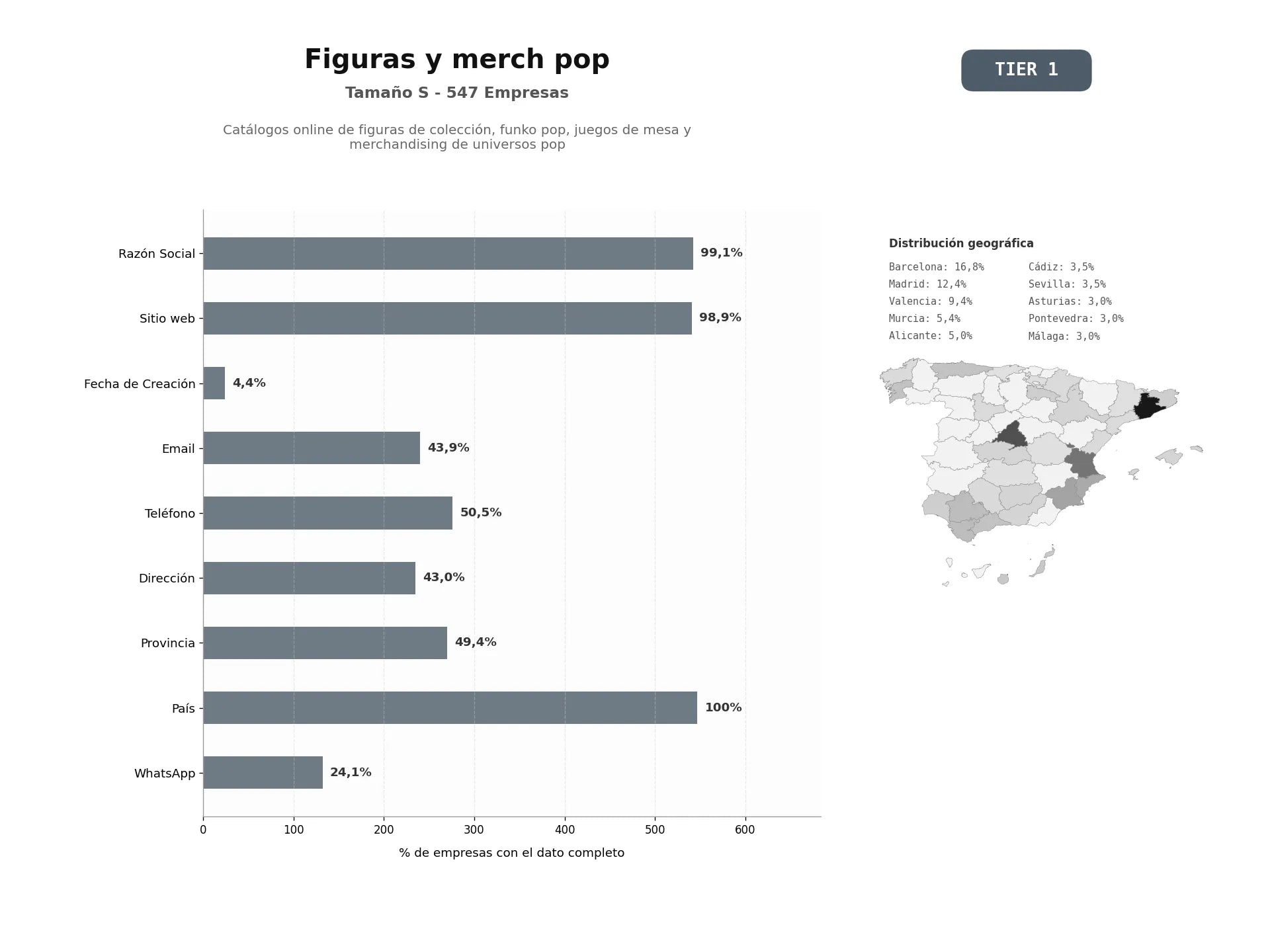
Task: Click the Email bar
Action: click(x=312, y=448)
